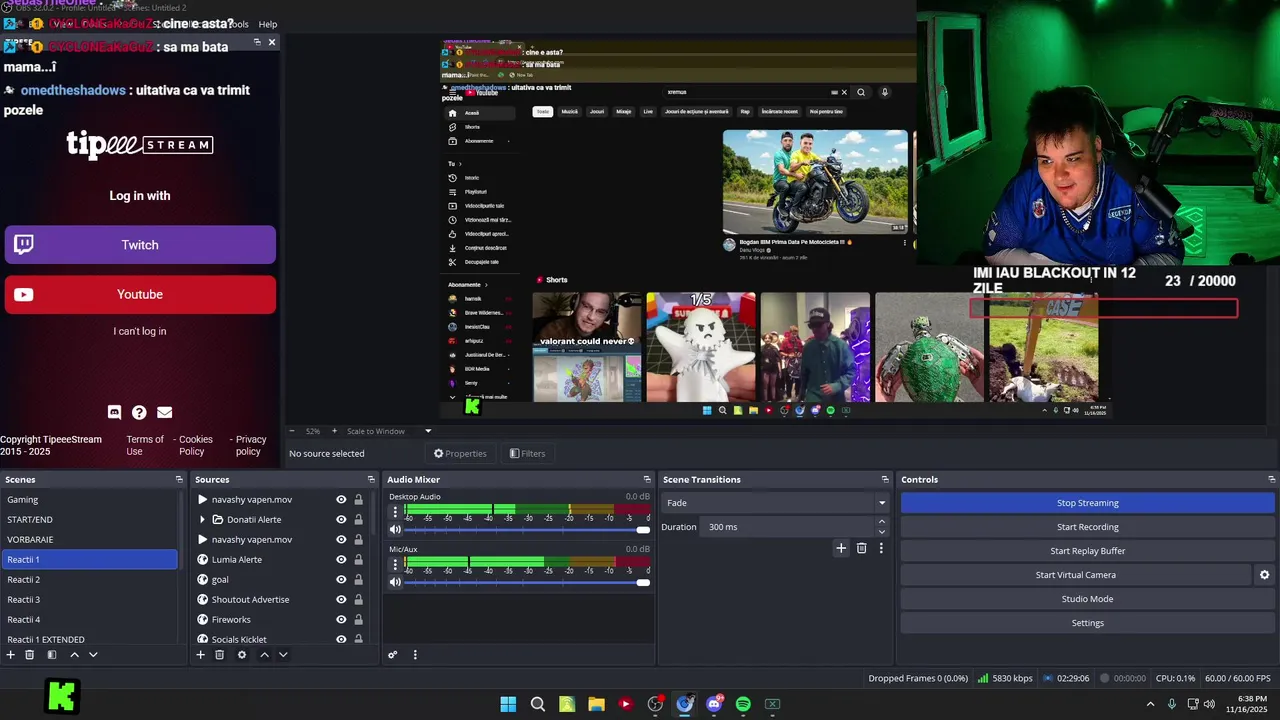Unlock goal source lock

click(358, 580)
